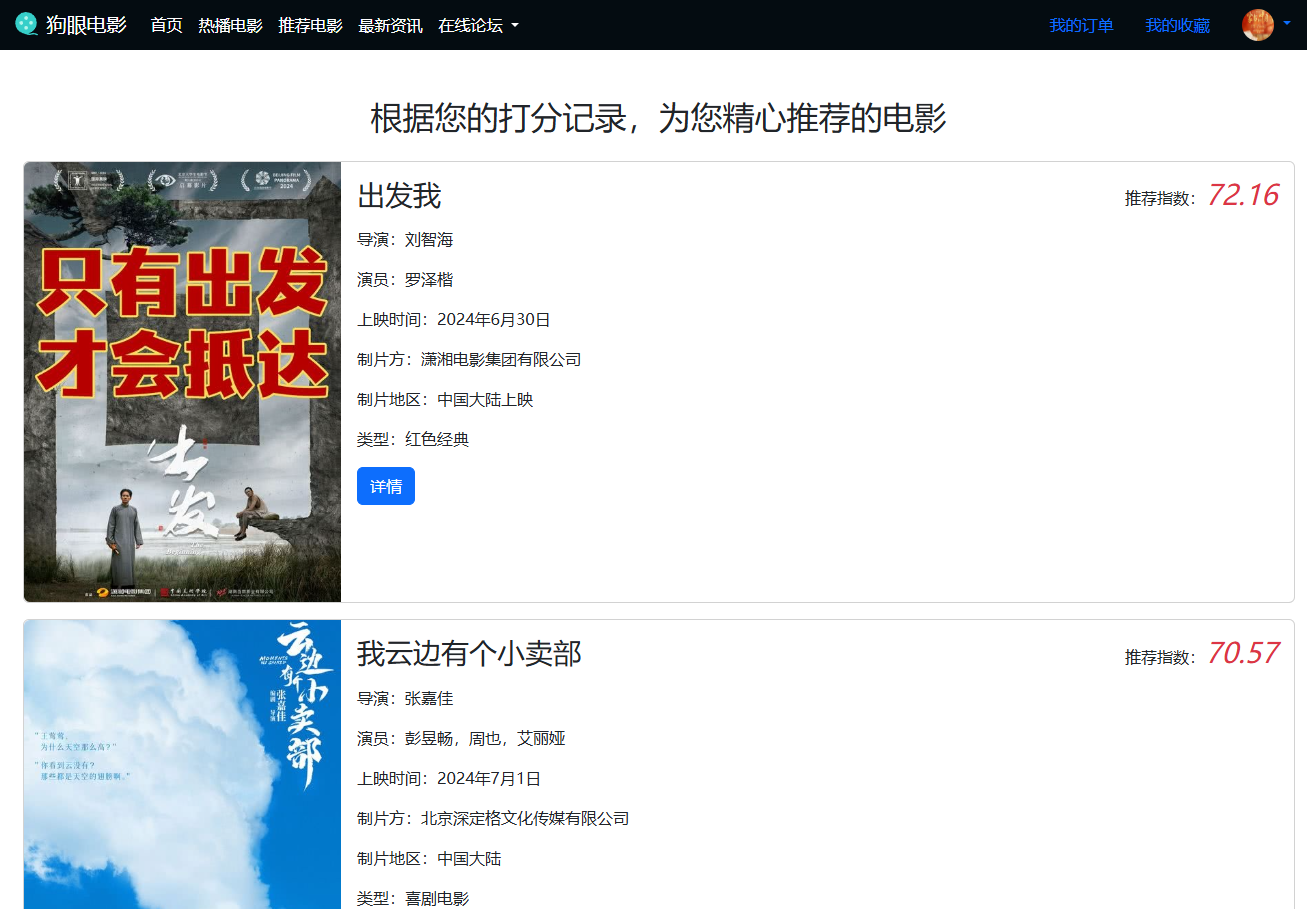
Task: Click the movie title 出发我
Action: click(399, 196)
